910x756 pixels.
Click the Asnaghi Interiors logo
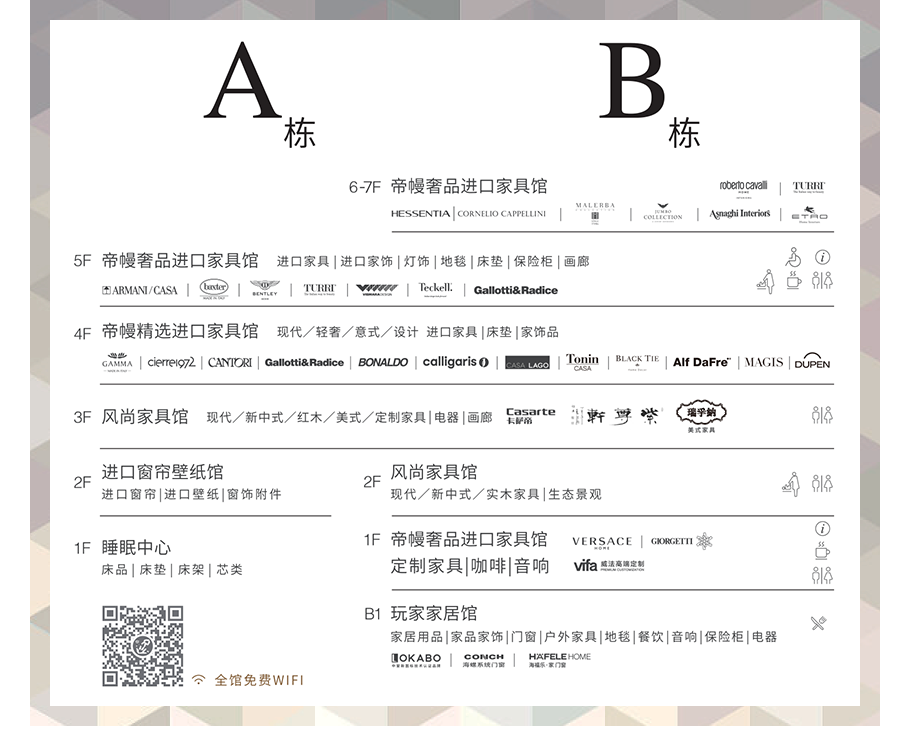coord(739,214)
